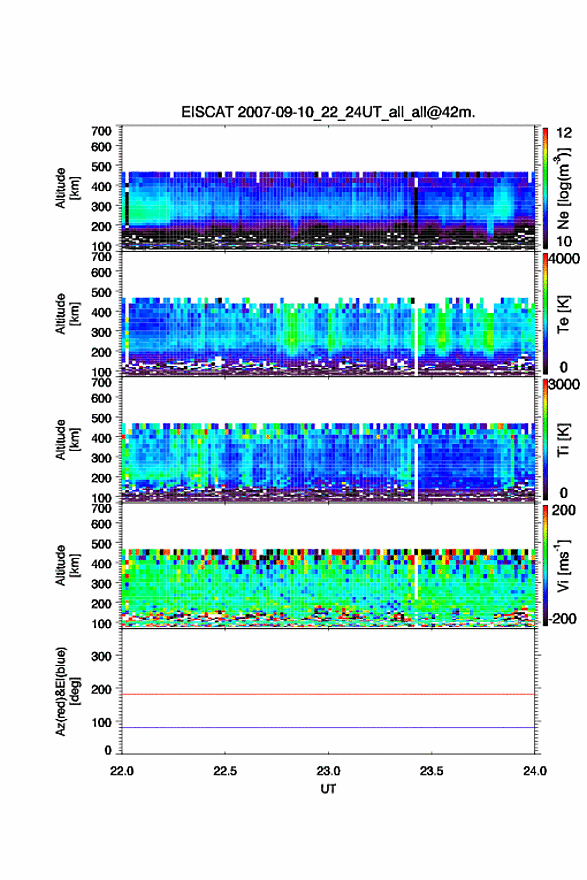This screenshot has height=880, width=587.
Task: Click the 22.0 tick label on UT axis
Action: [x=122, y=771]
